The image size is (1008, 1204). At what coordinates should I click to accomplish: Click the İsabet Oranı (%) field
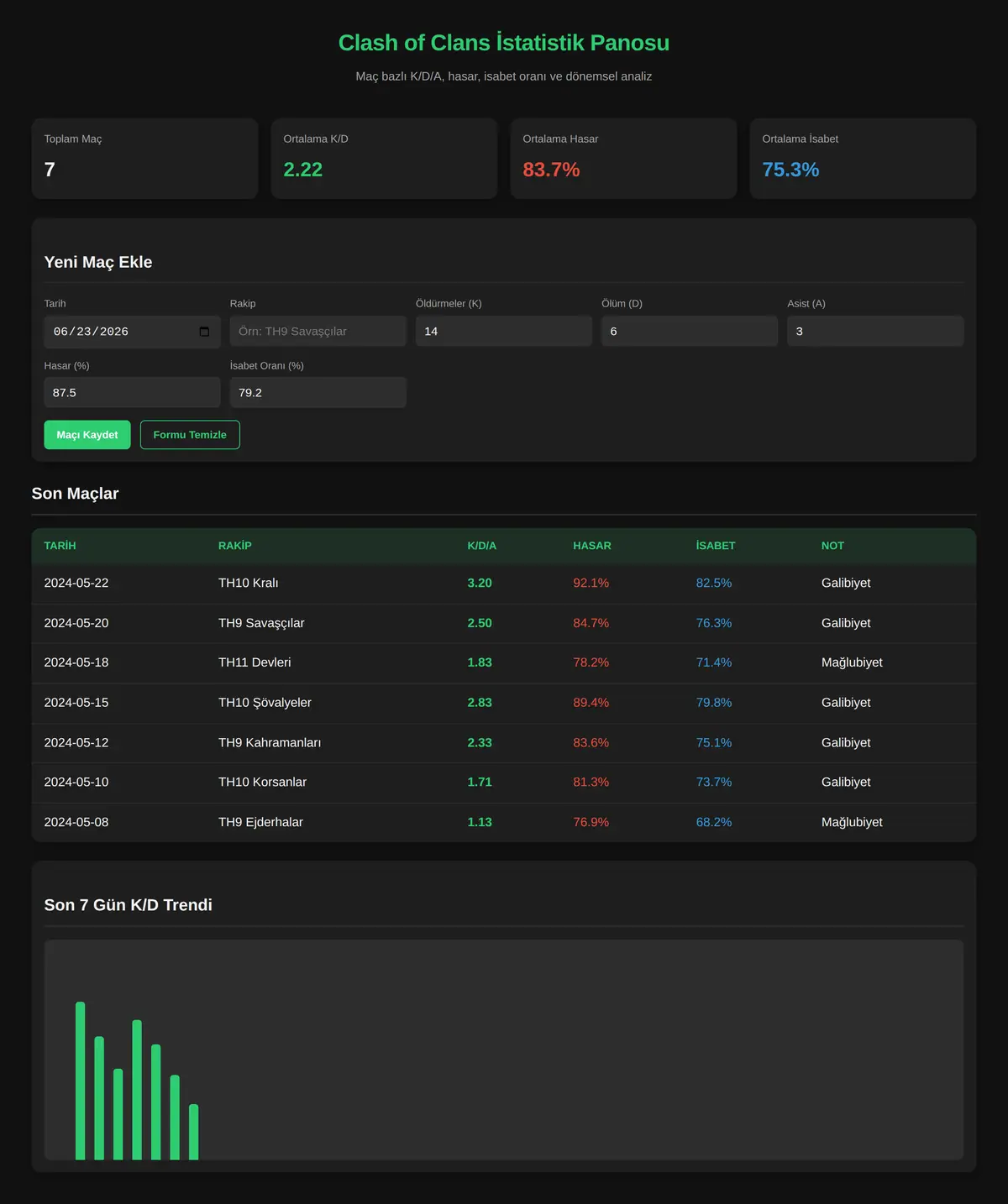coord(318,392)
